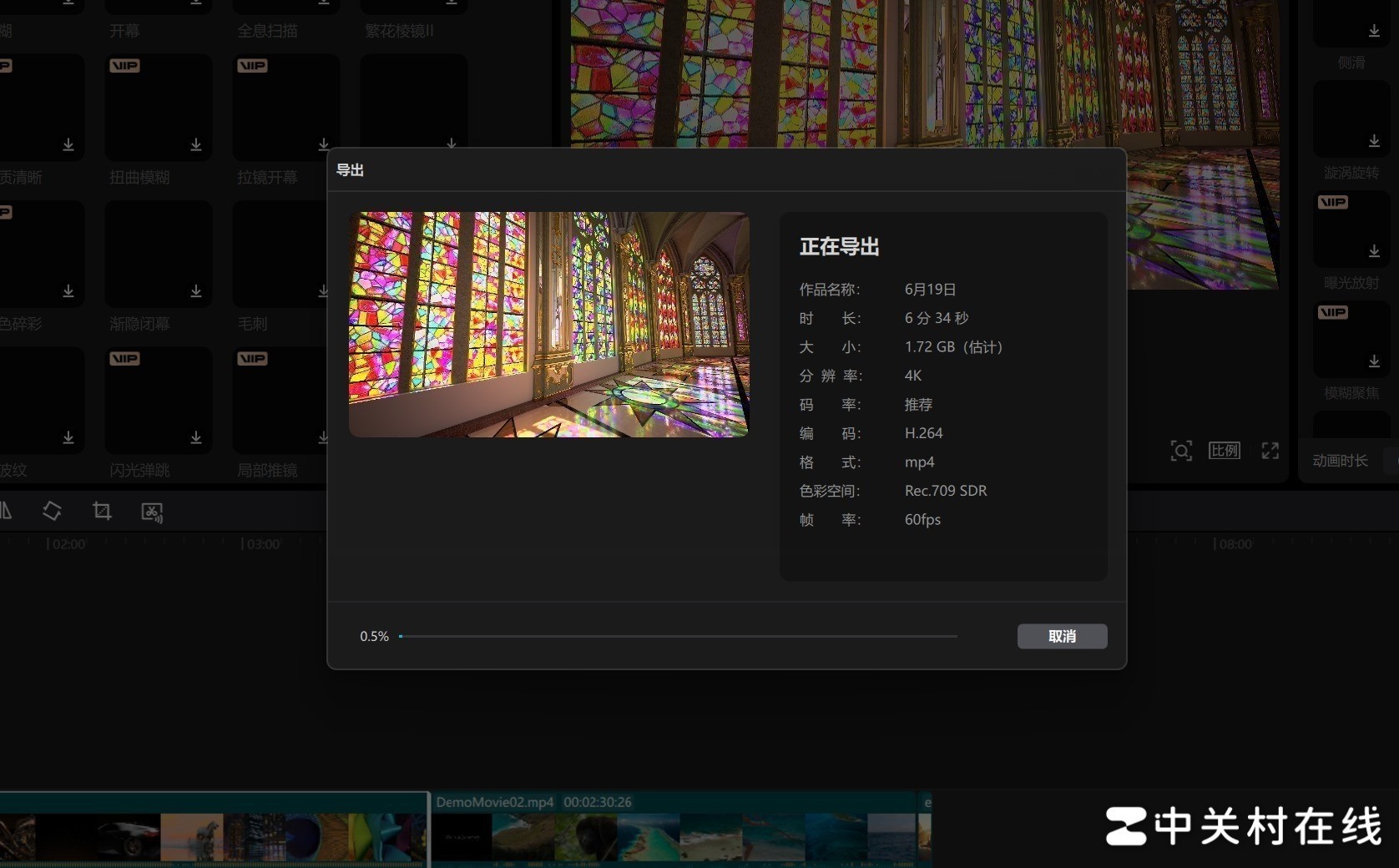The image size is (1399, 868).
Task: Enter fullscreen preview mode
Action: coord(1270,452)
